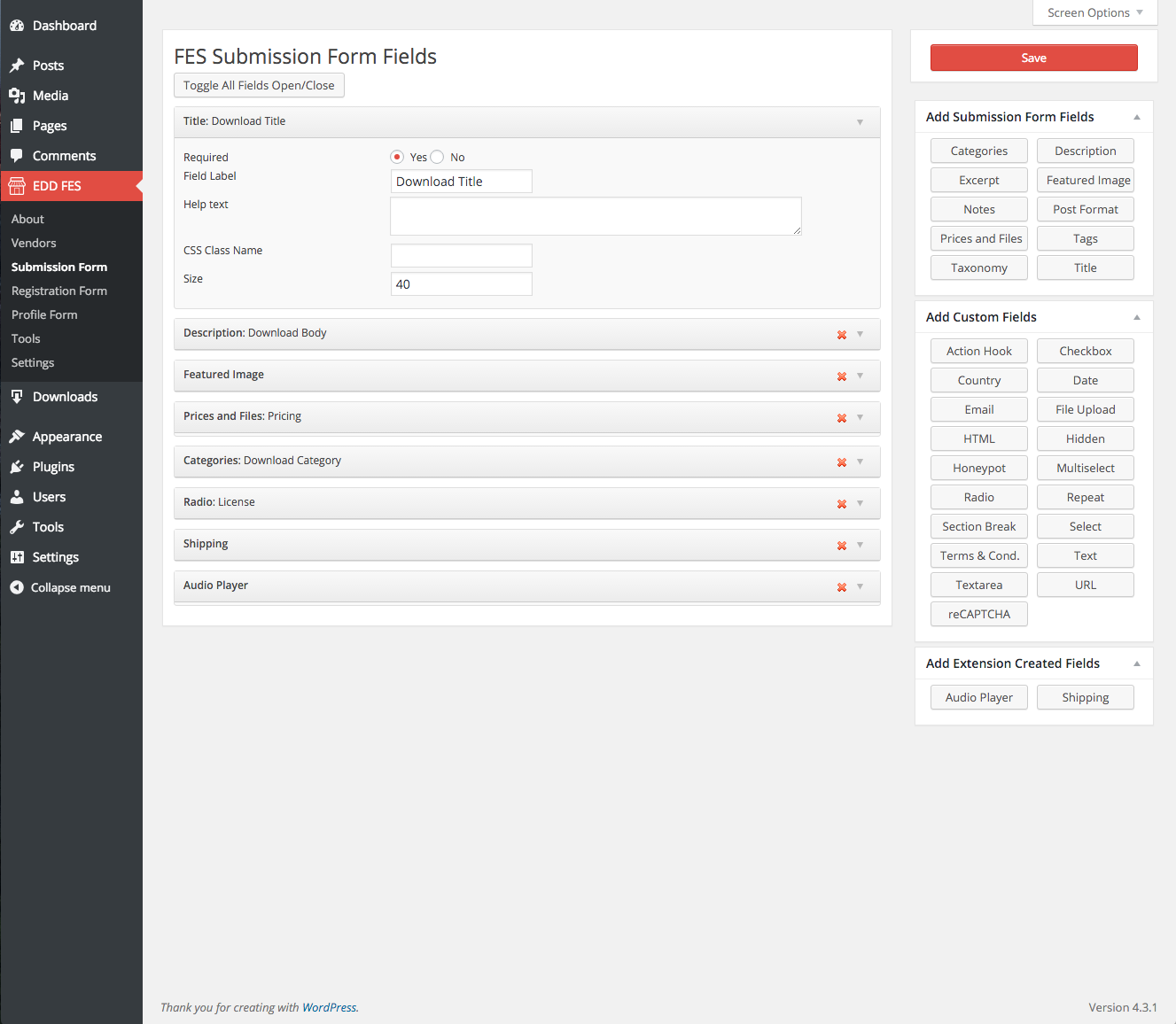Screen dimensions: 1176x1024
Task: Open the Screen Options dropdown
Action: 1094,12
